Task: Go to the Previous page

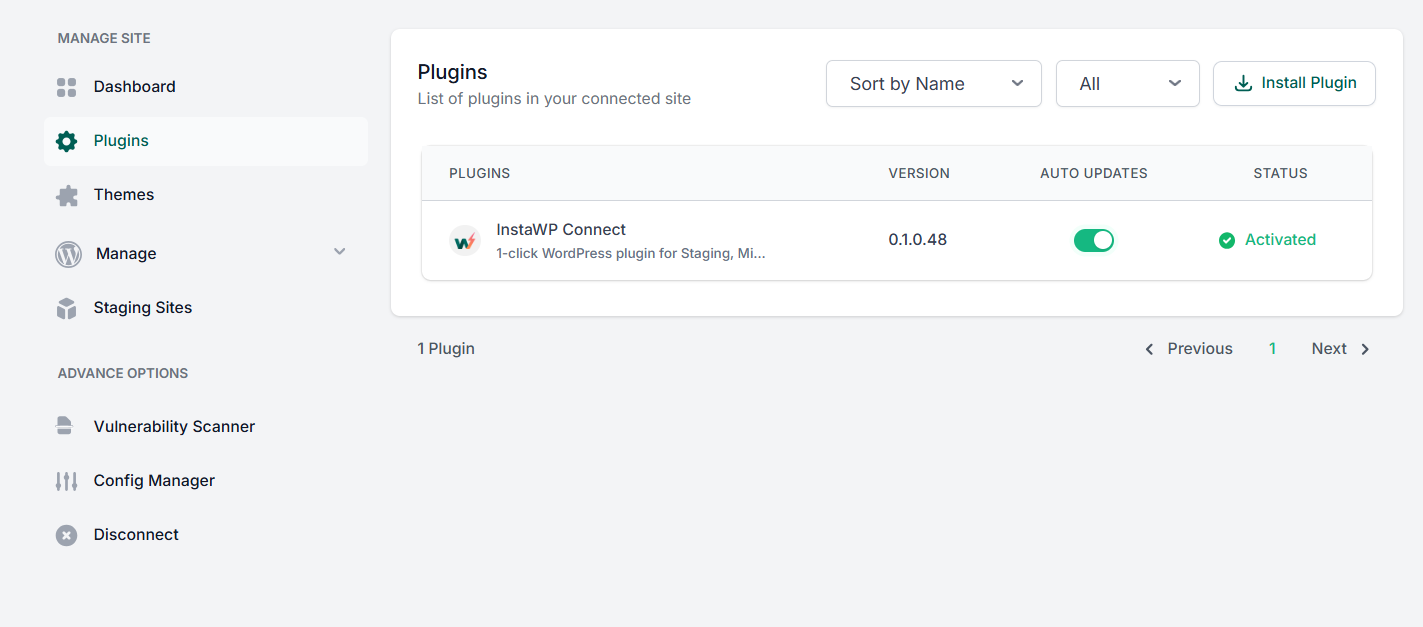Action: coord(1188,349)
